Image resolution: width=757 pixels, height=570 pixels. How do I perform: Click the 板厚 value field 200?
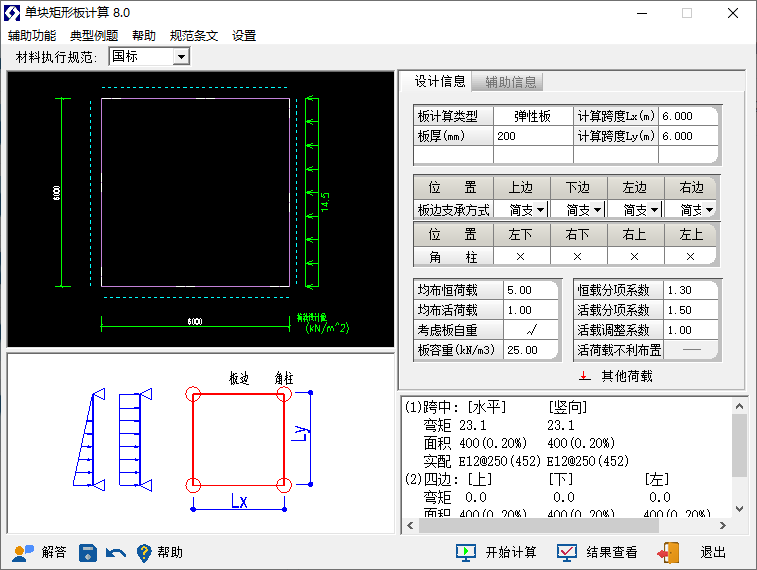(x=533, y=136)
